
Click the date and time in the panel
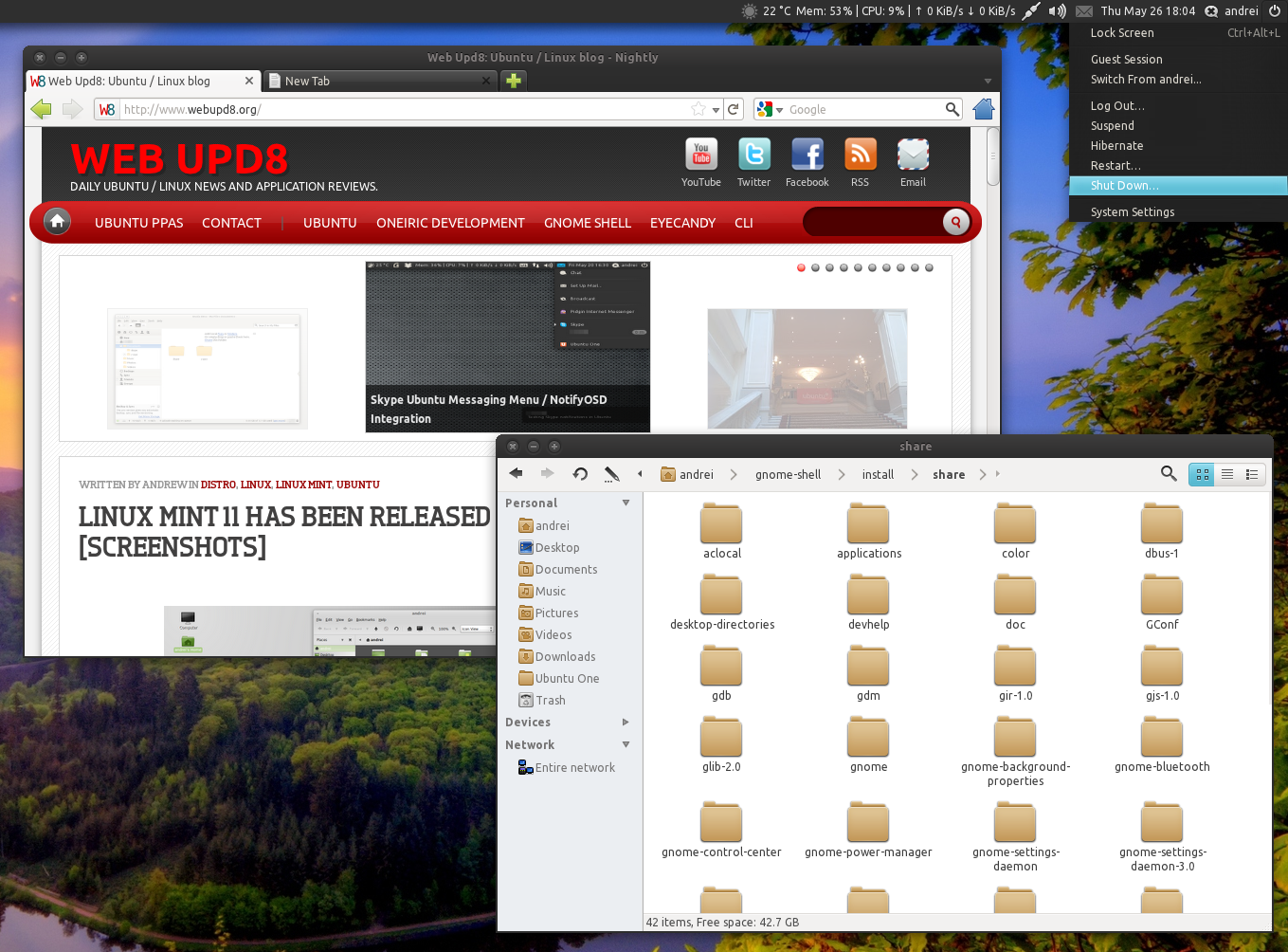coord(1148,11)
